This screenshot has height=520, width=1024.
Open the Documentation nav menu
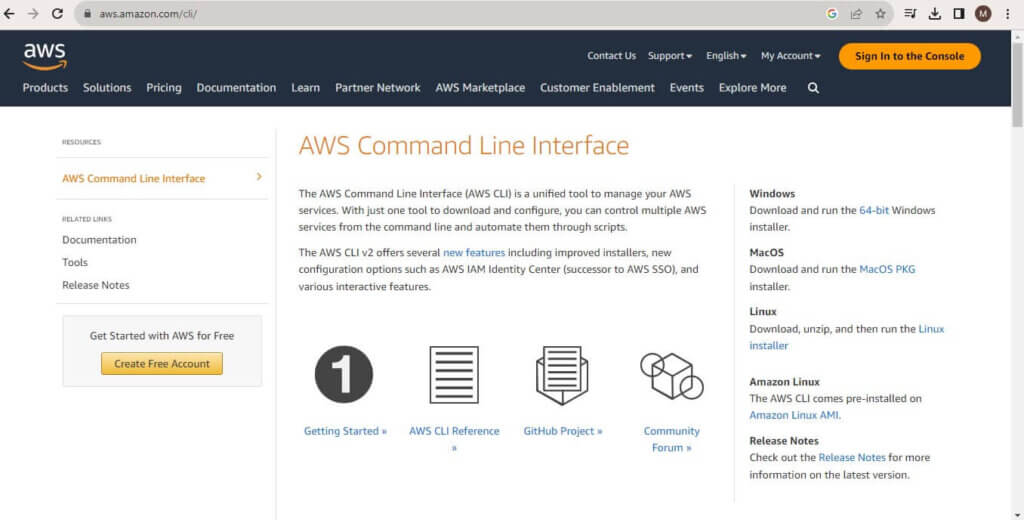236,88
